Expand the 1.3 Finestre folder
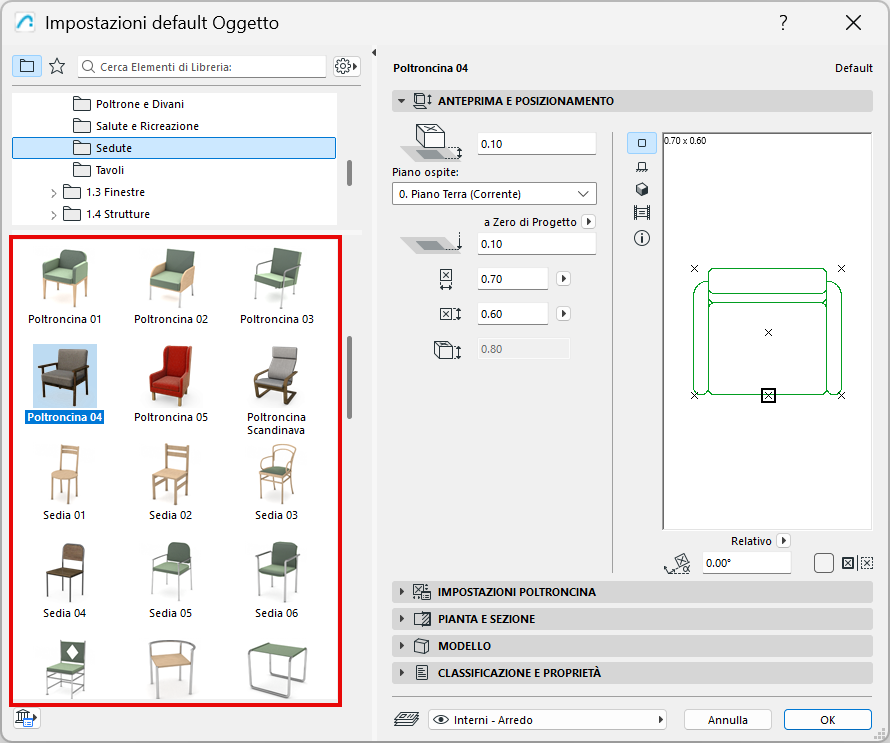Viewport: 890px width, 743px height. click(x=54, y=192)
